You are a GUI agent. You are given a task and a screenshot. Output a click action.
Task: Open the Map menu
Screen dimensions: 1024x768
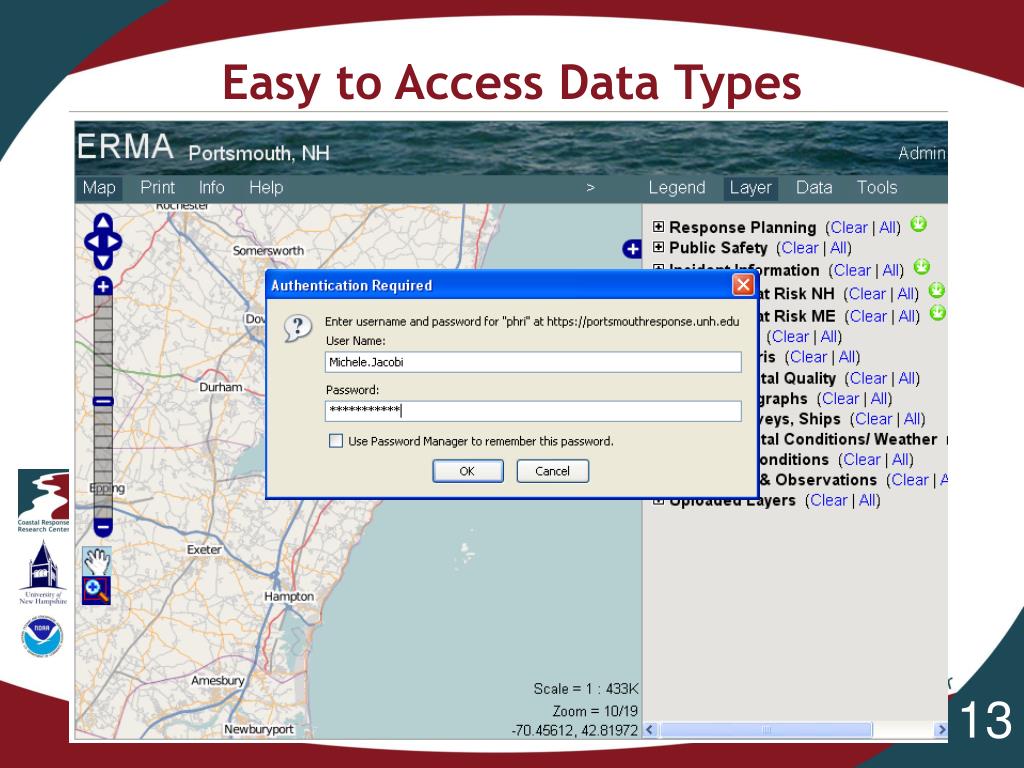pos(99,188)
